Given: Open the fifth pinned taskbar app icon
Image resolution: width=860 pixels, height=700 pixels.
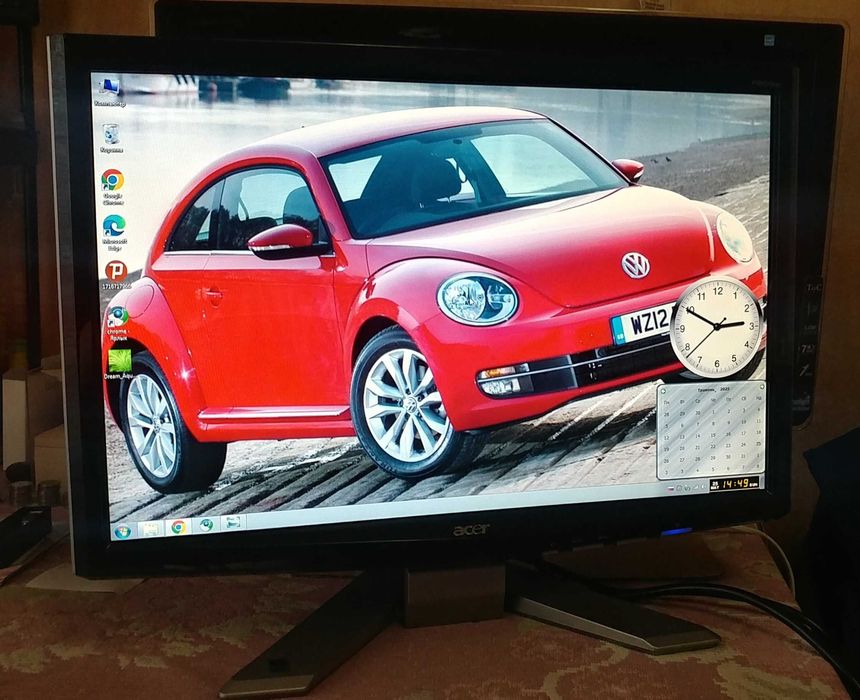Looking at the screenshot, I should (233, 522).
